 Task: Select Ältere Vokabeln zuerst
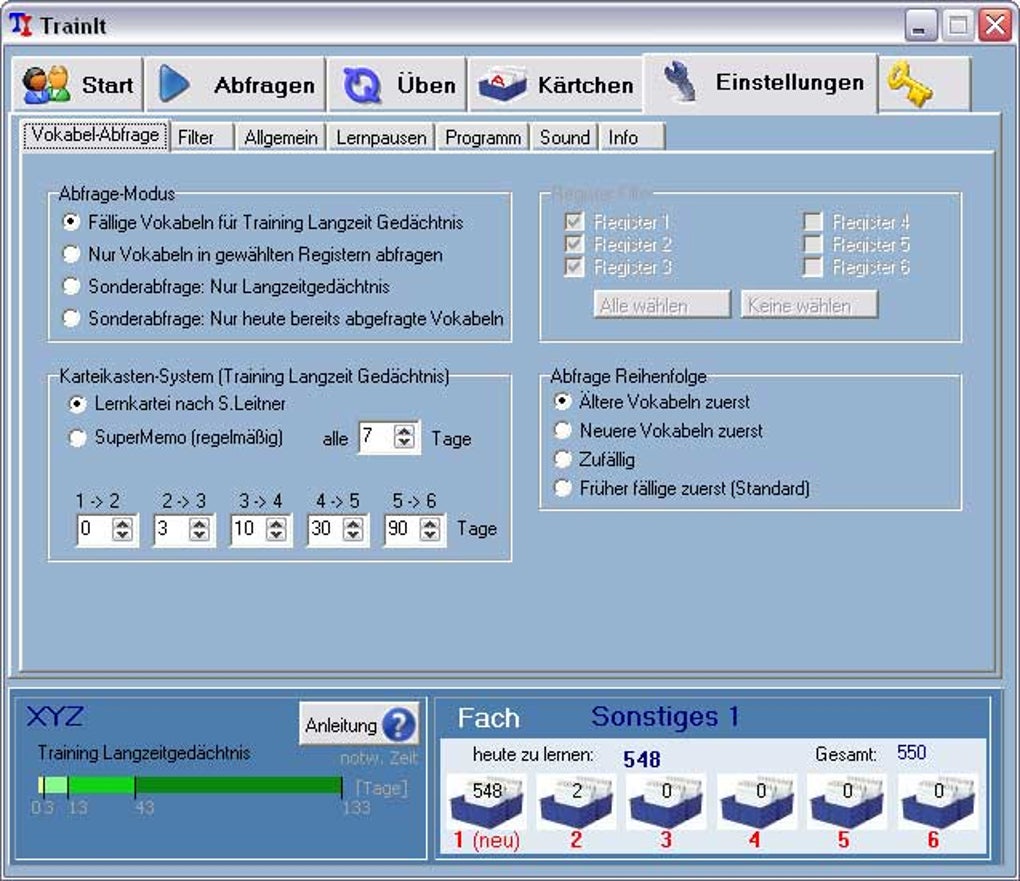click(x=651, y=402)
